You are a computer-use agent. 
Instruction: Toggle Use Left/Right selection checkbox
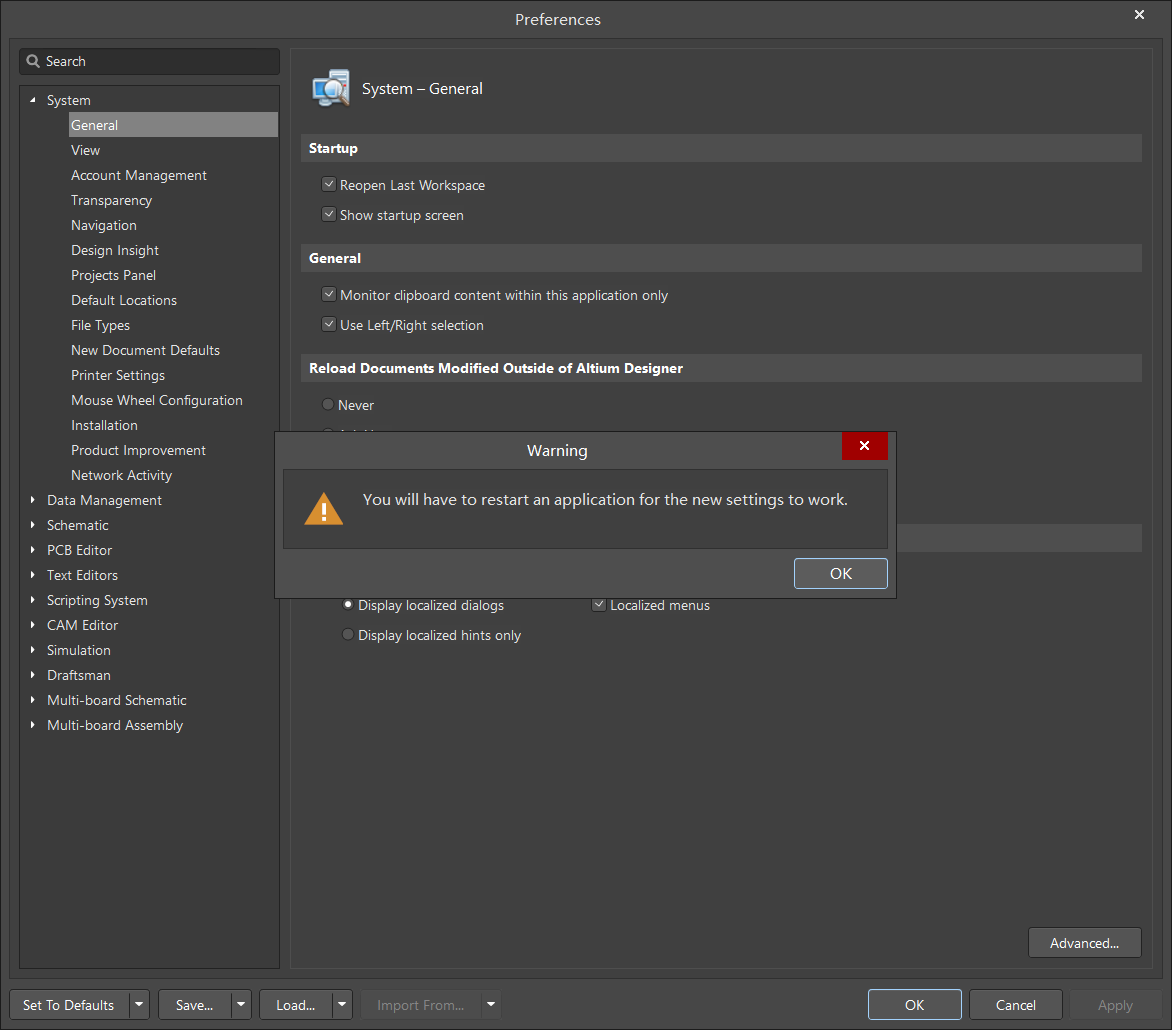pyautogui.click(x=329, y=324)
